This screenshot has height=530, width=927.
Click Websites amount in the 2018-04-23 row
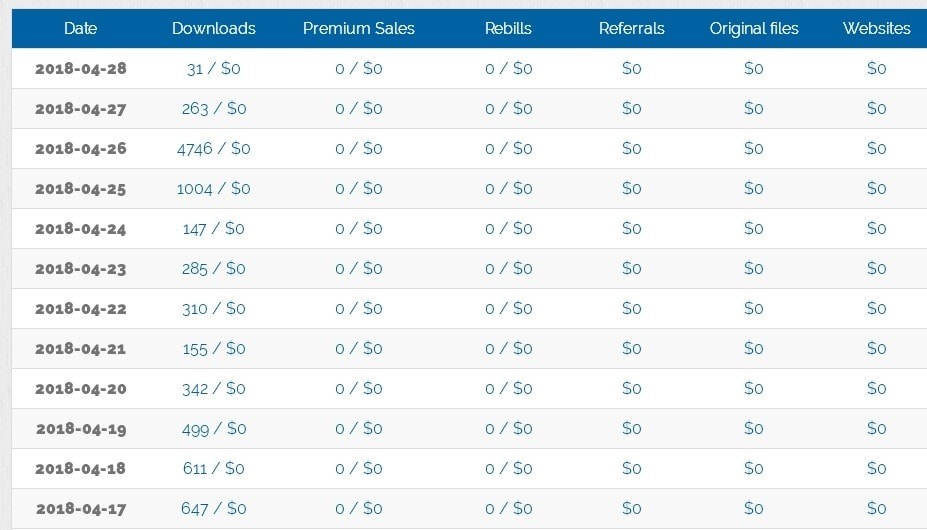pyautogui.click(x=876, y=268)
